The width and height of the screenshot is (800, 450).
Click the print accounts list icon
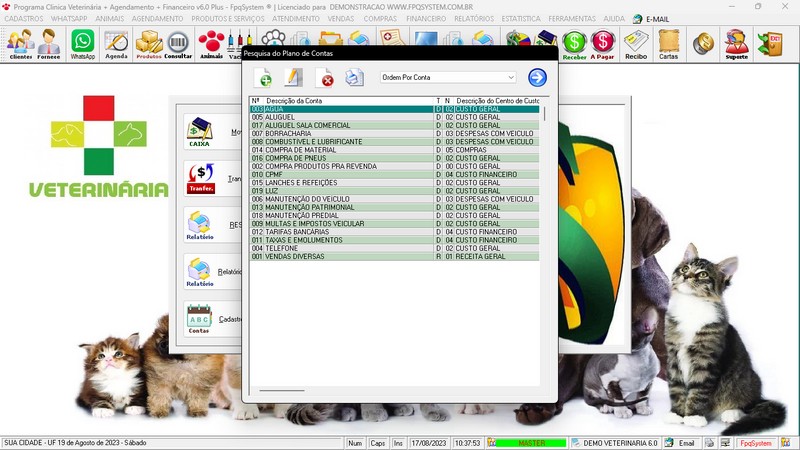354,78
